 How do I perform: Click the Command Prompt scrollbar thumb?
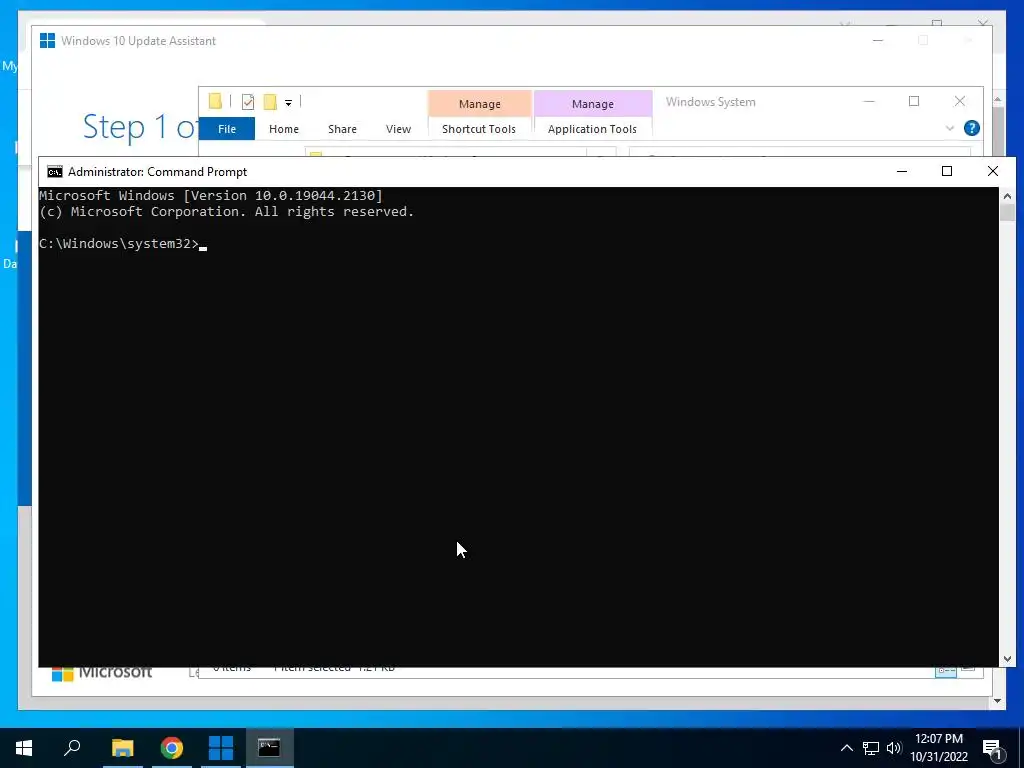tap(1007, 213)
